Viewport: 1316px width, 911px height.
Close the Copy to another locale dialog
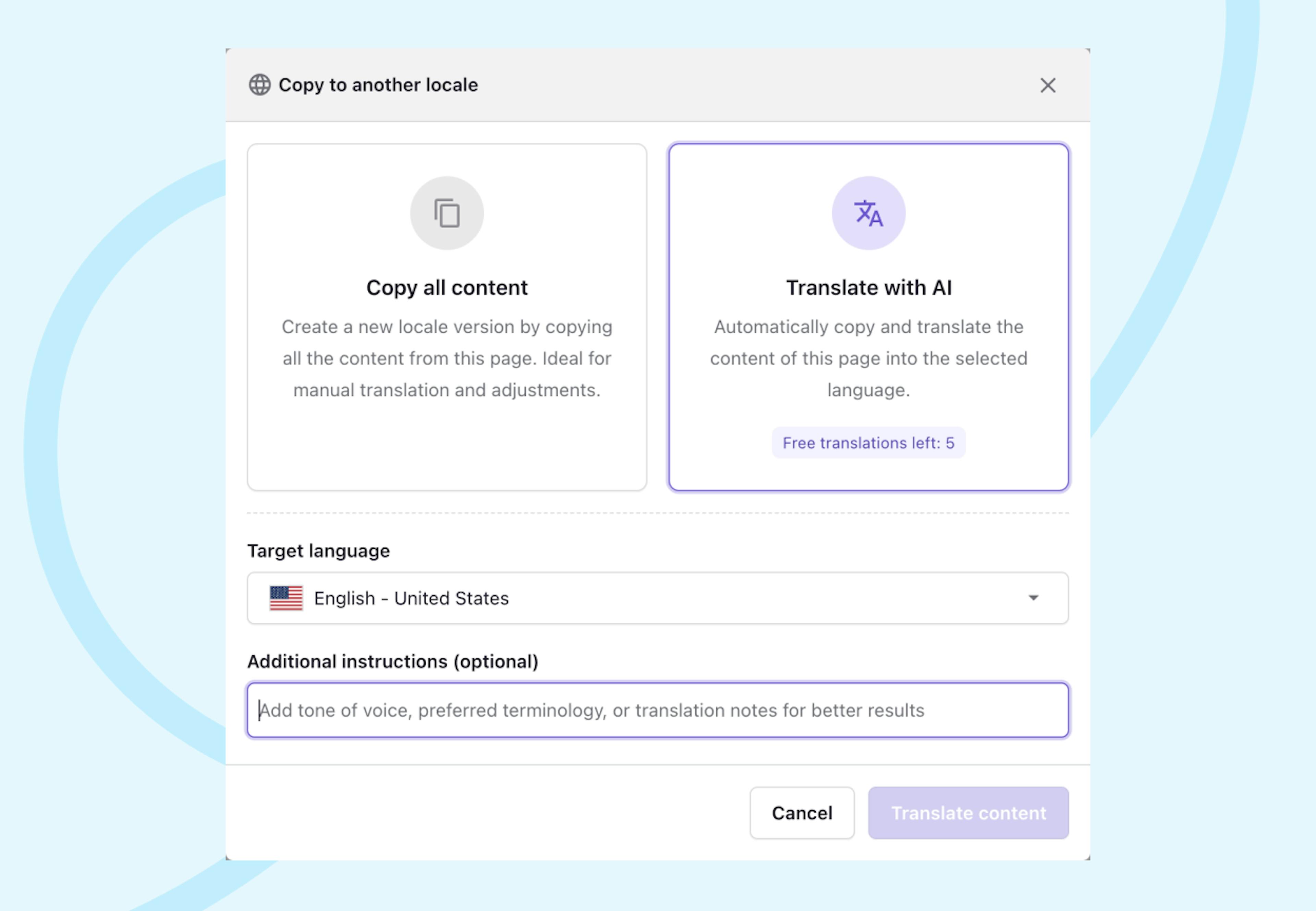pyautogui.click(x=1048, y=86)
